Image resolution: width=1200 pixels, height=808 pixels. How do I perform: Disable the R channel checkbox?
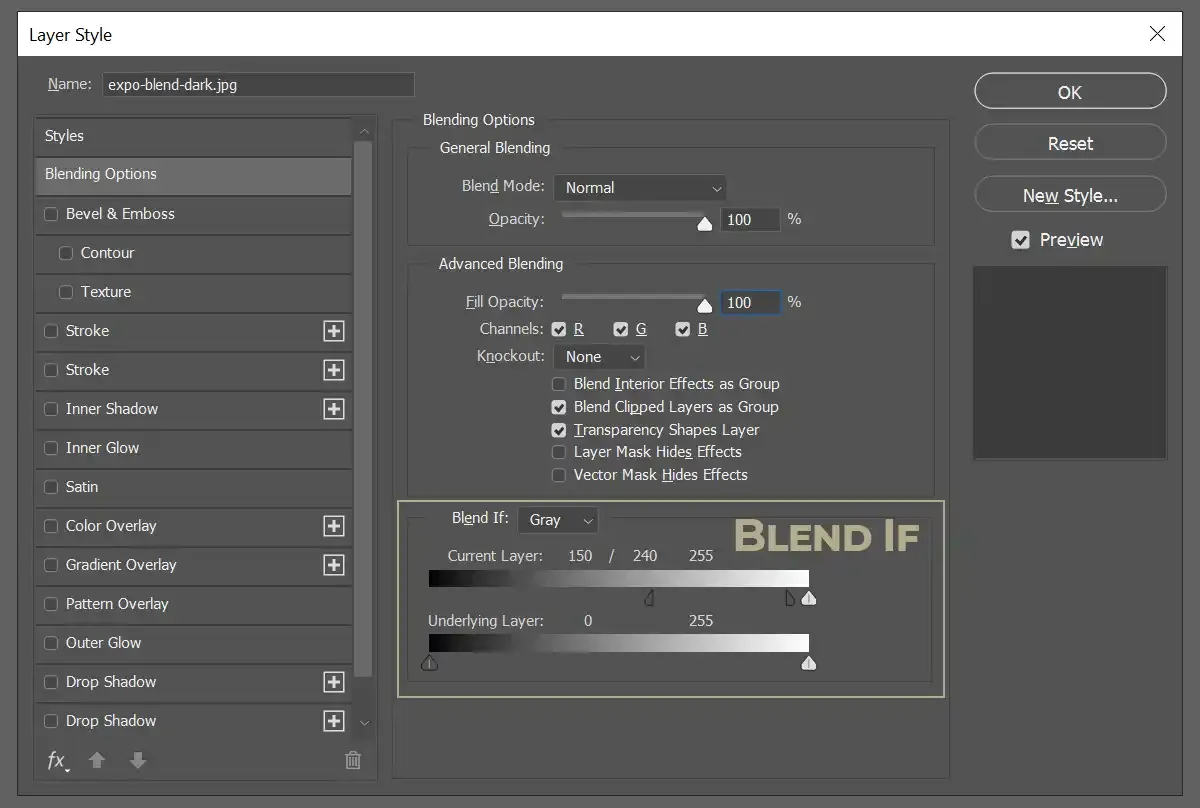point(557,329)
